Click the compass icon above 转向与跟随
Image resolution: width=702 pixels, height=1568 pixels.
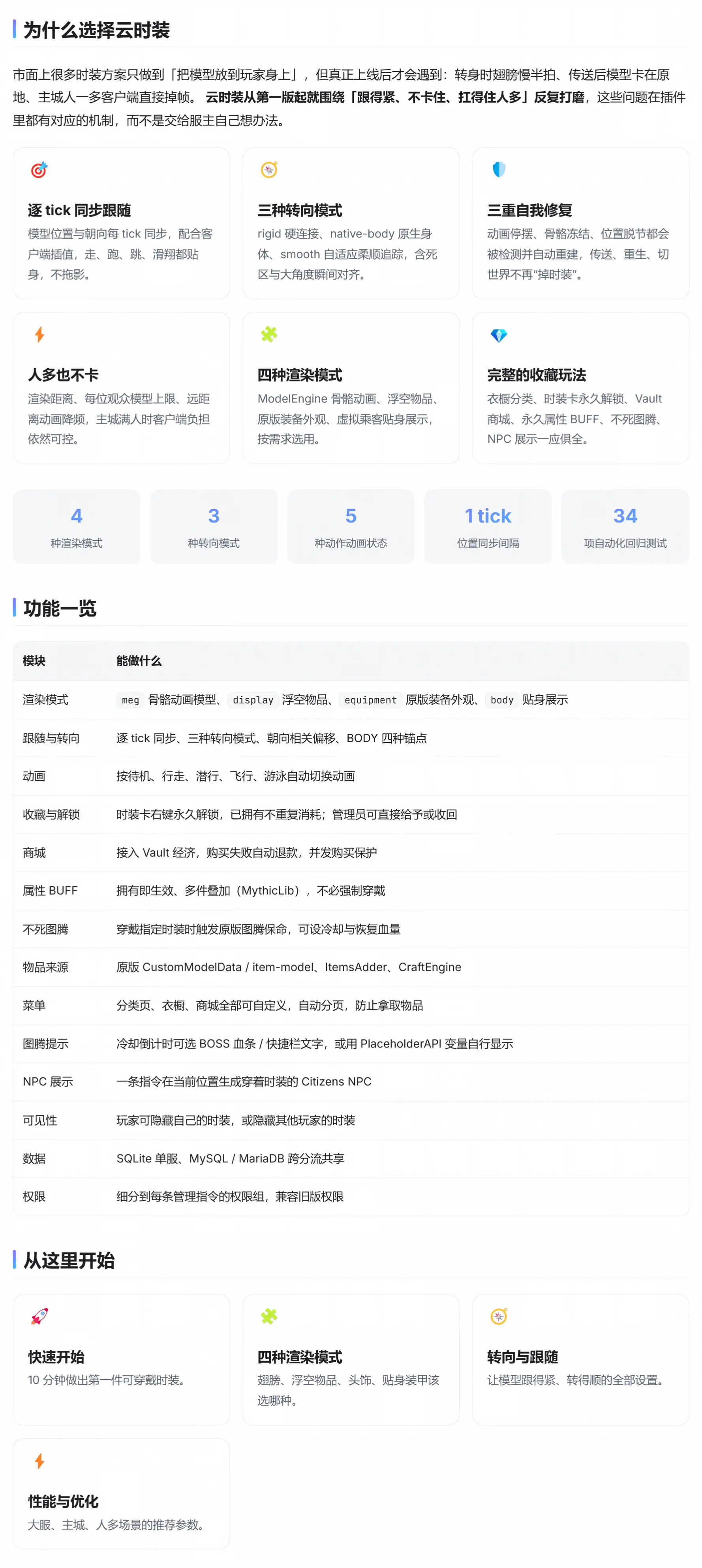(499, 1317)
